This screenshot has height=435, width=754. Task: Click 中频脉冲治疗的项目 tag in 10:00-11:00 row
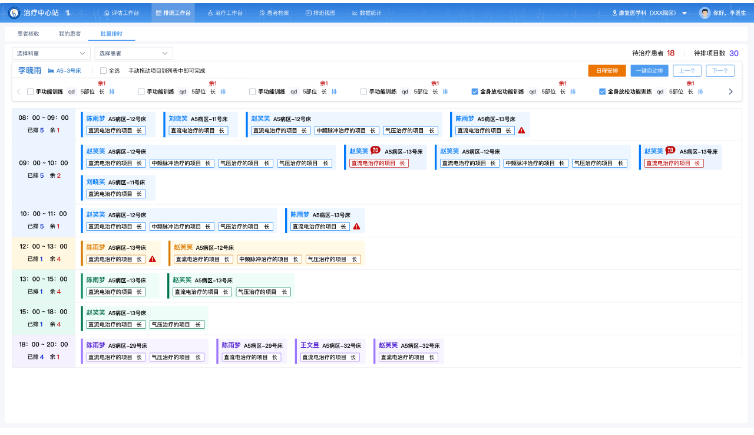tap(181, 226)
